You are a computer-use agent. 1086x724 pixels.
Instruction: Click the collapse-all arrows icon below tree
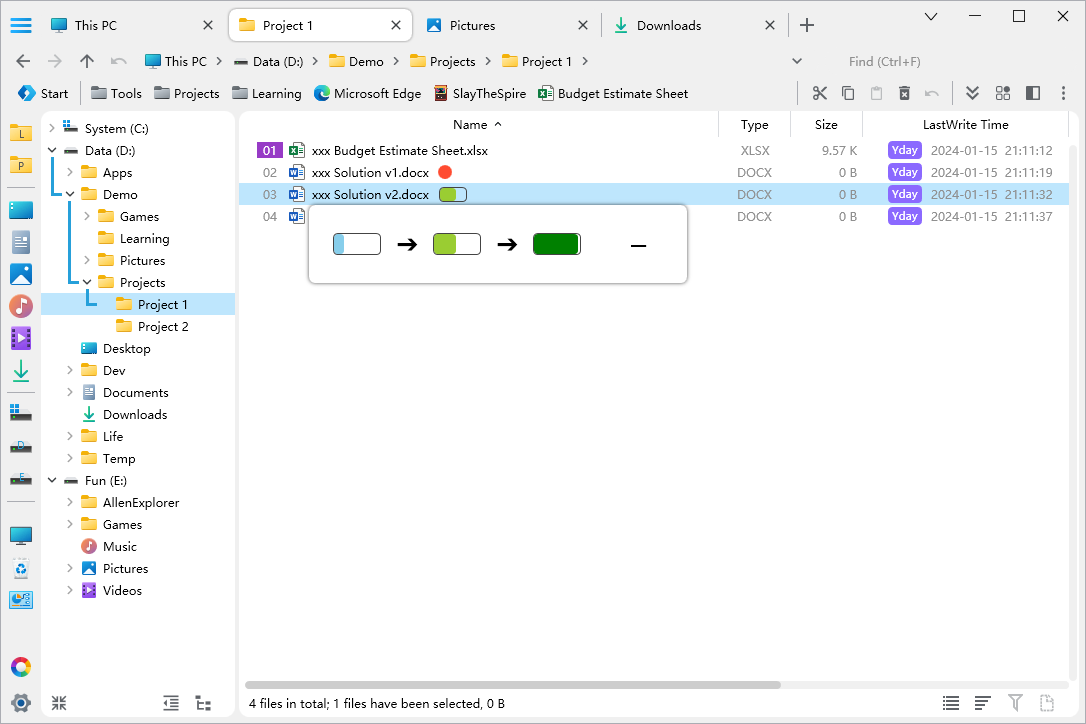59,703
